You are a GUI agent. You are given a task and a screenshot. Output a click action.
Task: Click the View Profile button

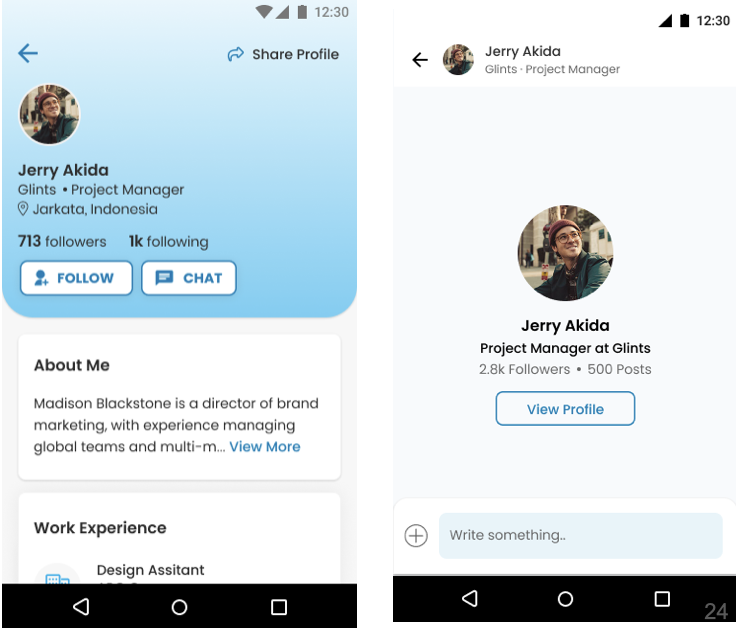565,409
